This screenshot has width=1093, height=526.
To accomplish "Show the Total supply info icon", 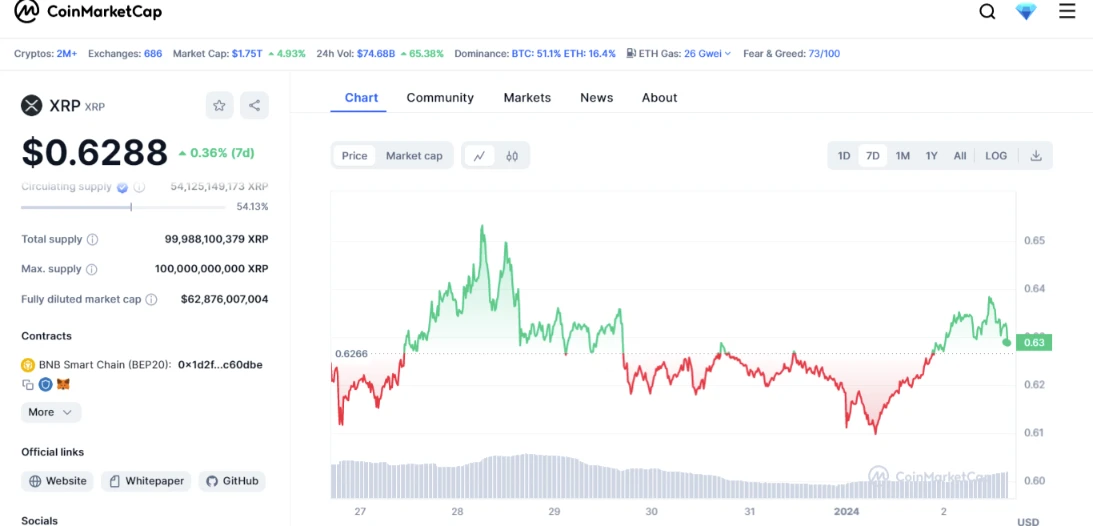I will click(x=92, y=239).
